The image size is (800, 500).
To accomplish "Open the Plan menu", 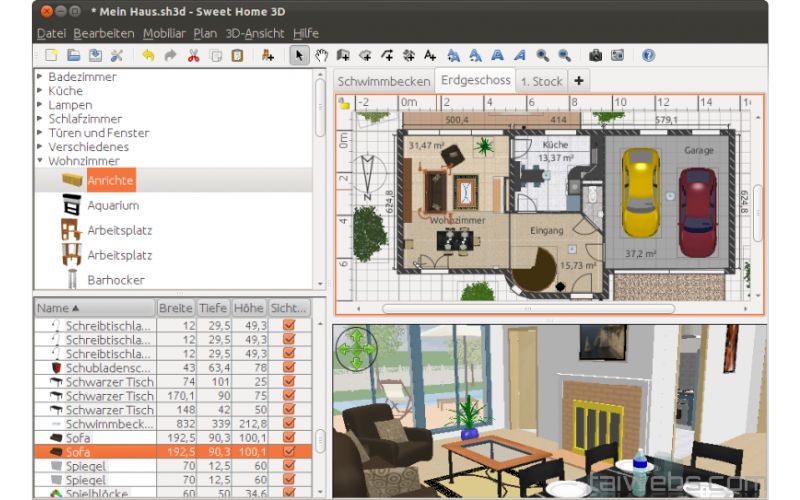I will pos(205,34).
